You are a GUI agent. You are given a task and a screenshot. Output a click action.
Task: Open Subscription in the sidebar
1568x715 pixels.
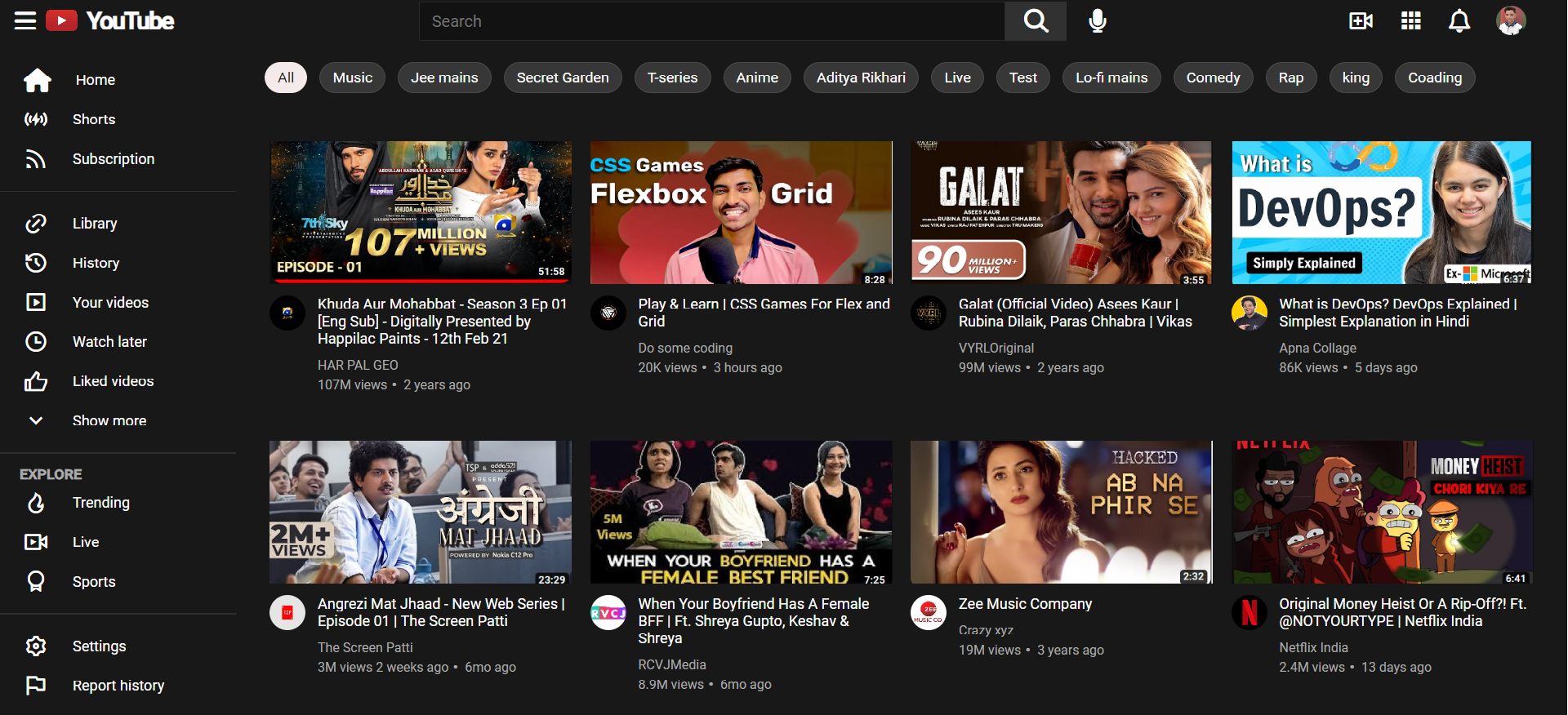114,159
